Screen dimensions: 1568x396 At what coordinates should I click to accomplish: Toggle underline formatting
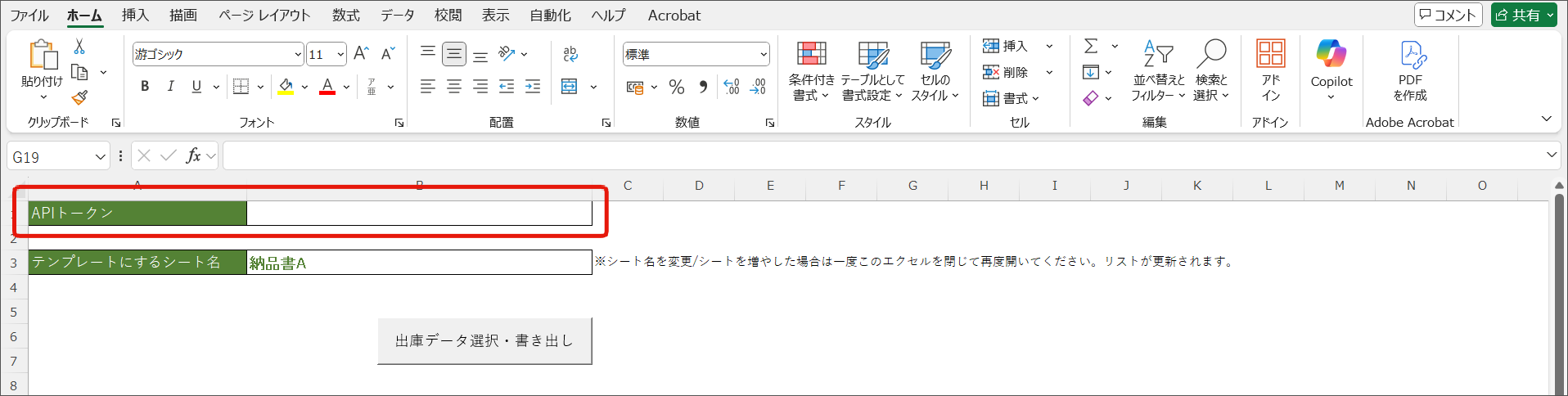196,86
